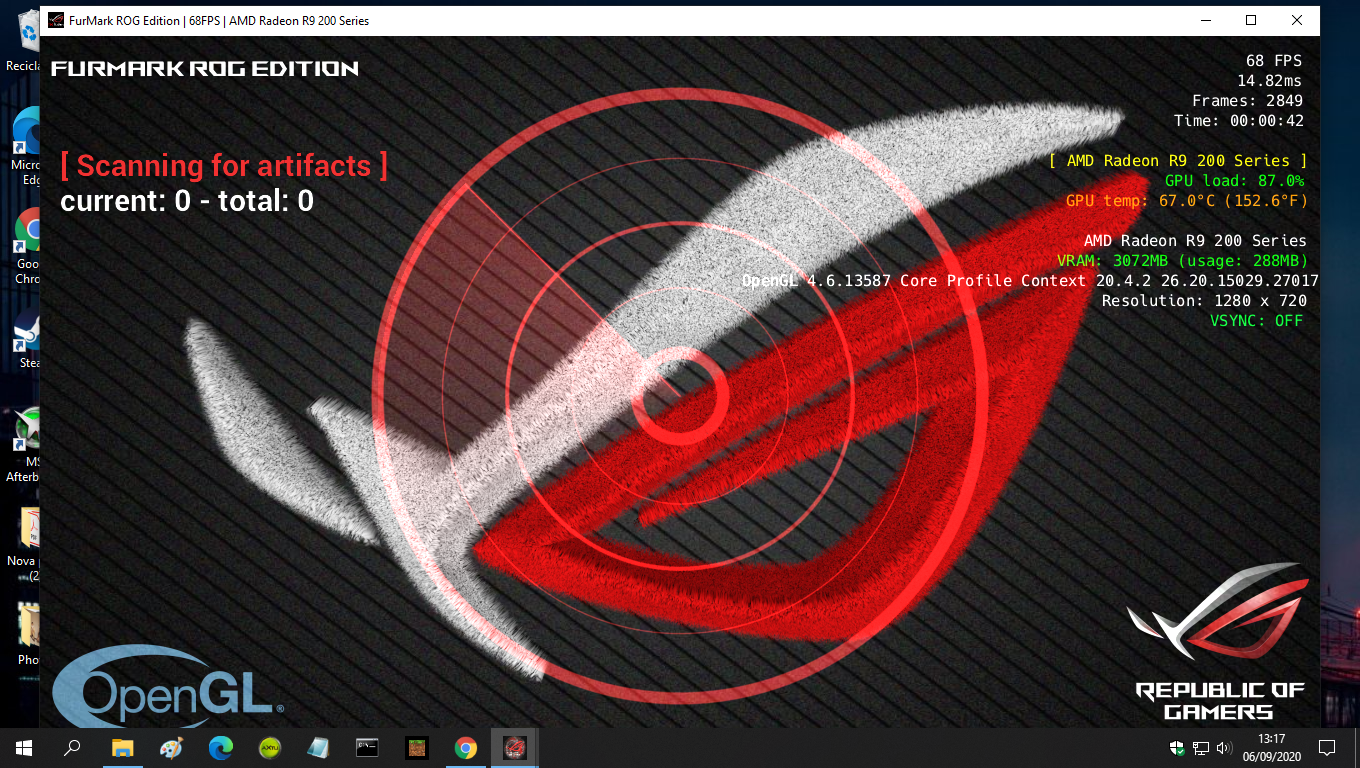Open Windows Security tray icon
Viewport: 1360px width, 768px height.
(x=1178, y=748)
